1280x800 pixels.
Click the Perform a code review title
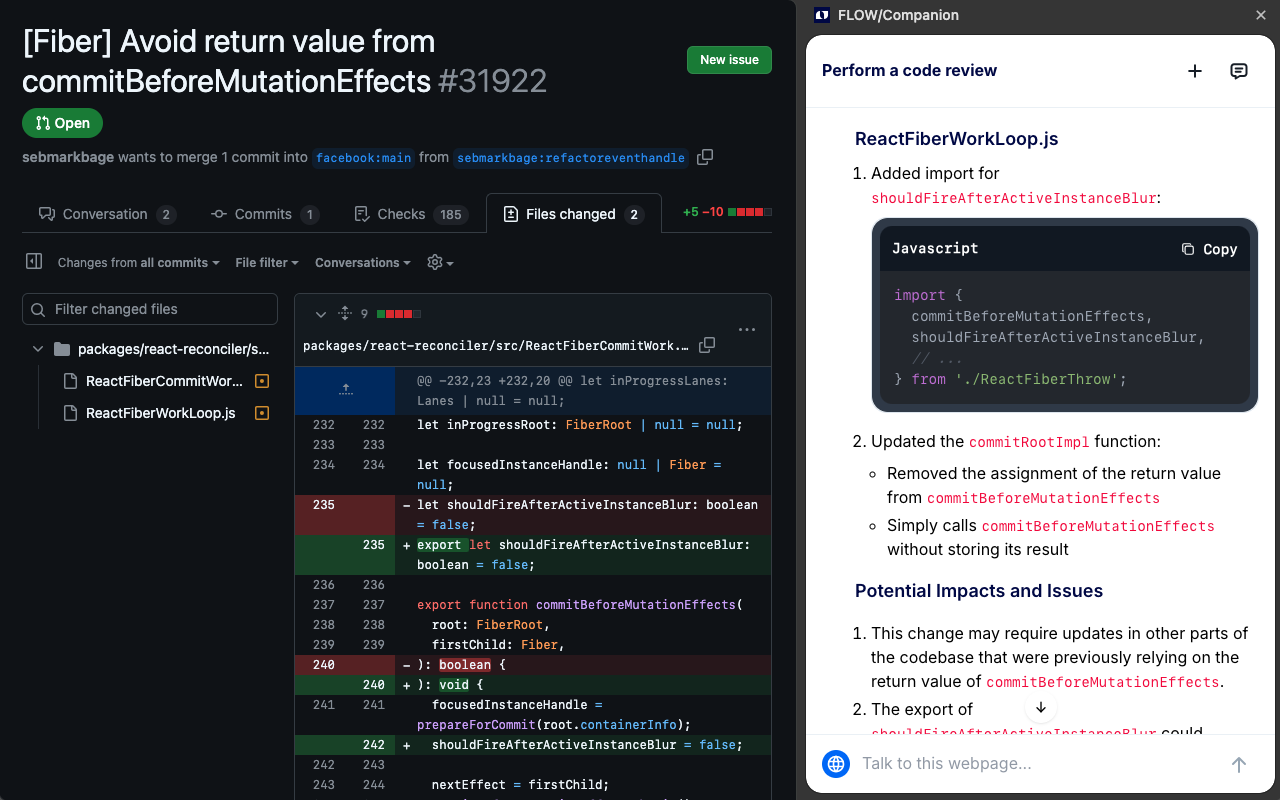[909, 71]
